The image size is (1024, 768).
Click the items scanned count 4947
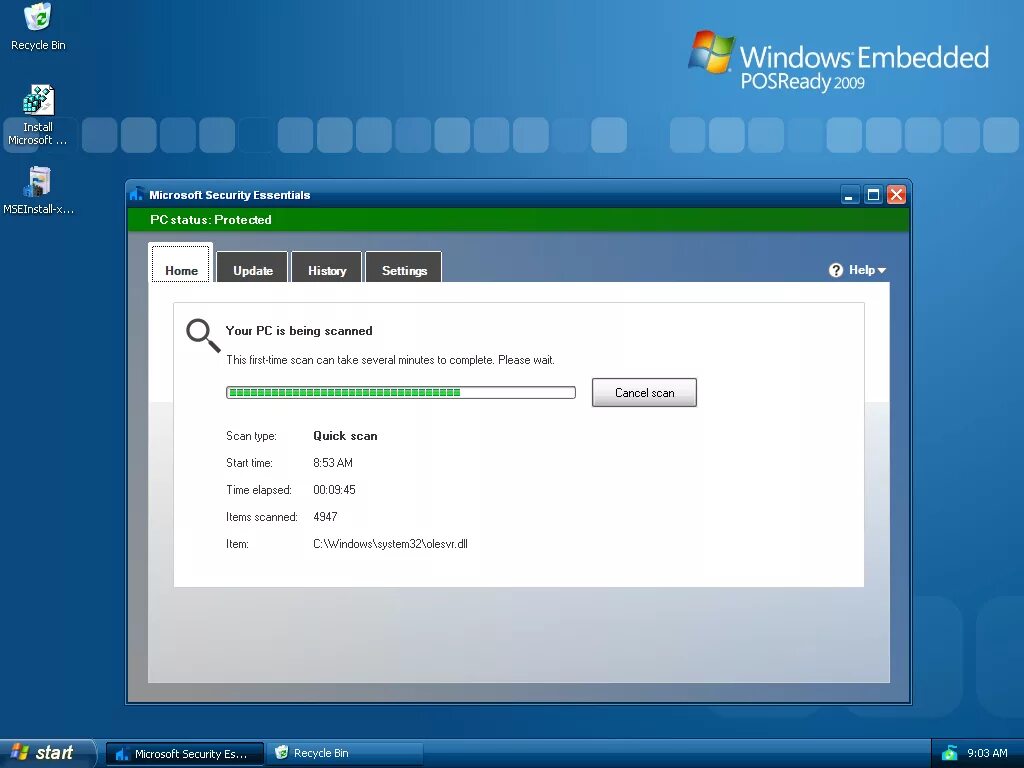click(x=325, y=517)
